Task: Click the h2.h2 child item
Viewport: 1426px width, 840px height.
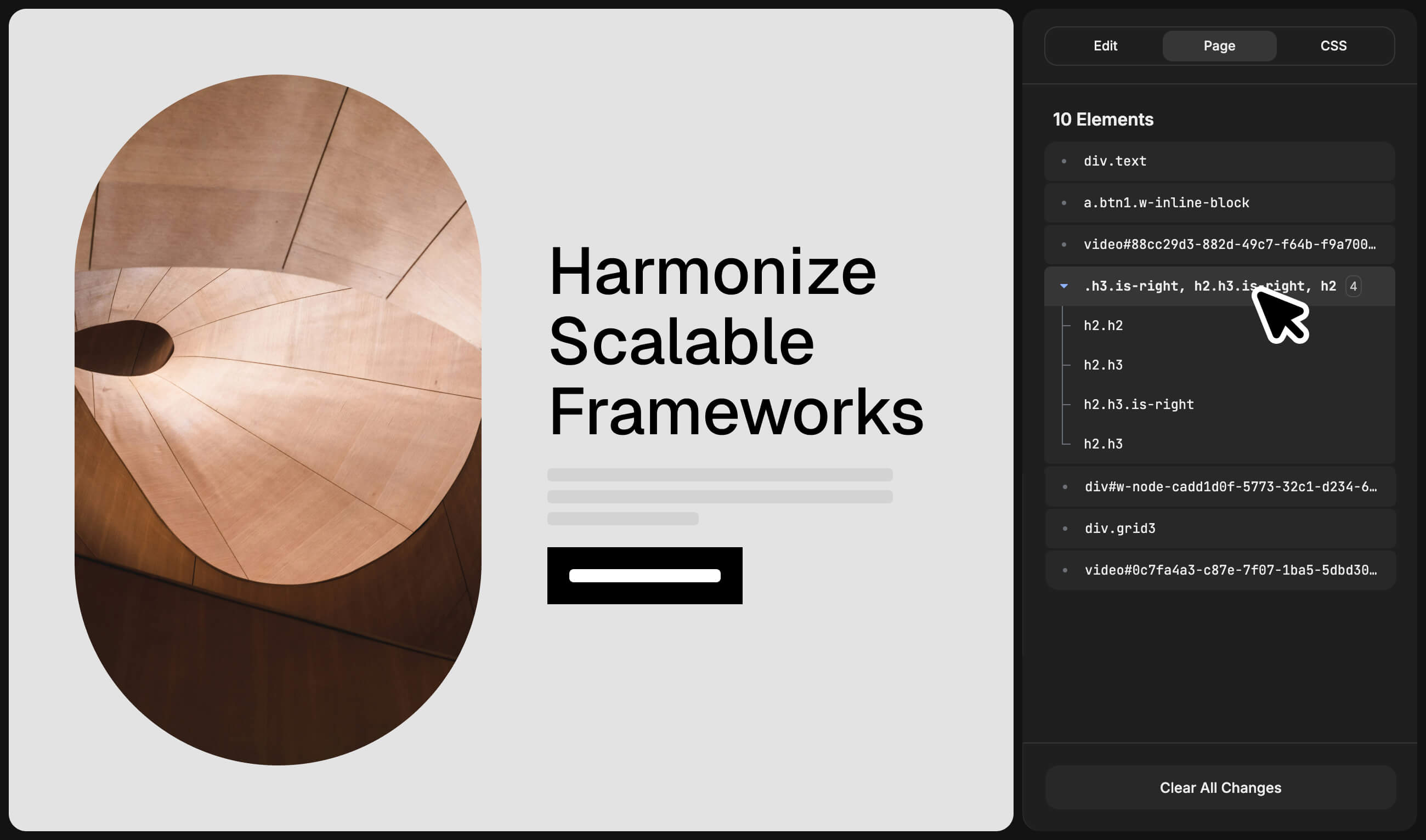Action: tap(1103, 326)
